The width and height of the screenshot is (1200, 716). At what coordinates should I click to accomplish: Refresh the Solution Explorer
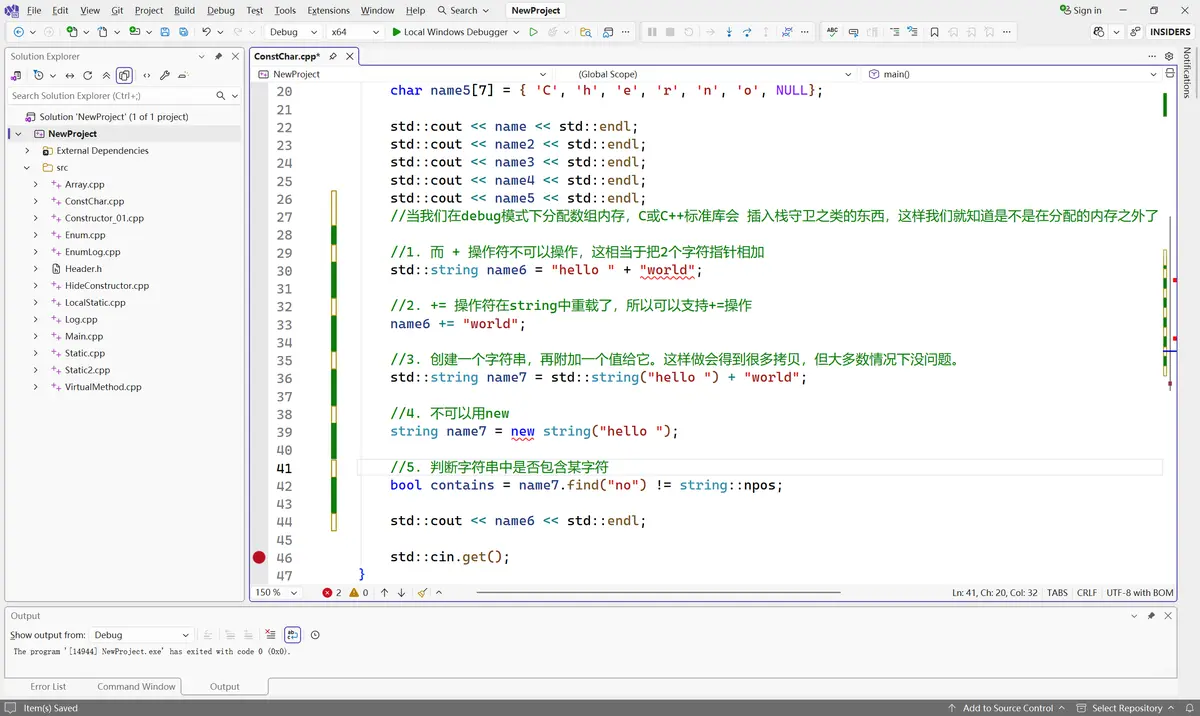87,75
